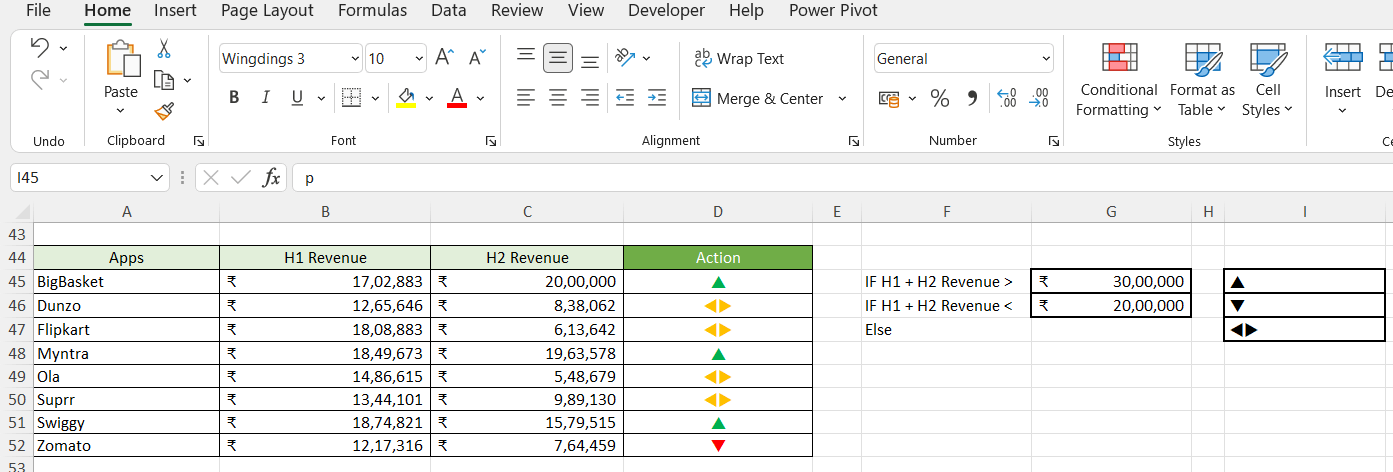
Task: Select the green Action header cell
Action: click(718, 258)
